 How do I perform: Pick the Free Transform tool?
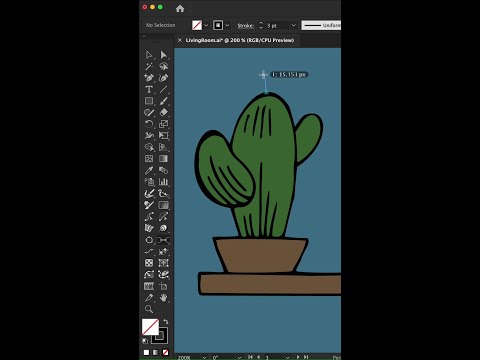click(x=163, y=135)
